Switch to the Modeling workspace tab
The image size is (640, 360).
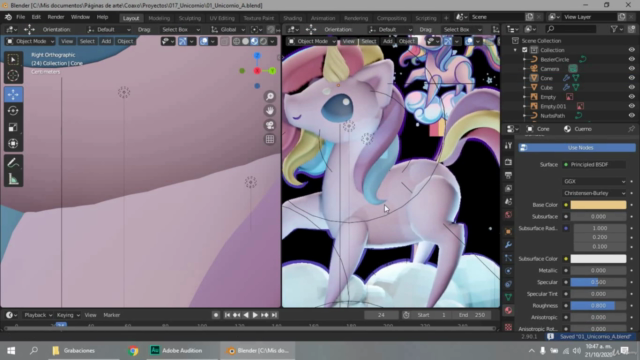tap(159, 18)
